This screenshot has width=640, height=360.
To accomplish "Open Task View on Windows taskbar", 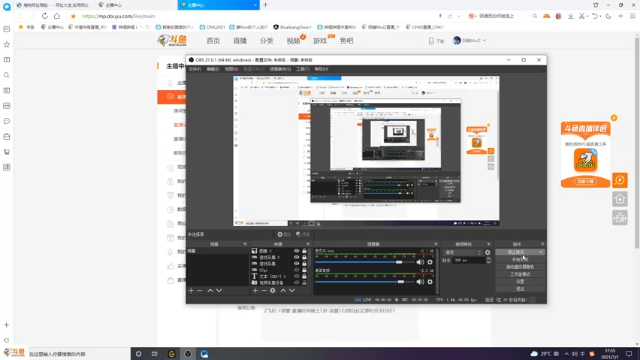I will tap(155, 354).
